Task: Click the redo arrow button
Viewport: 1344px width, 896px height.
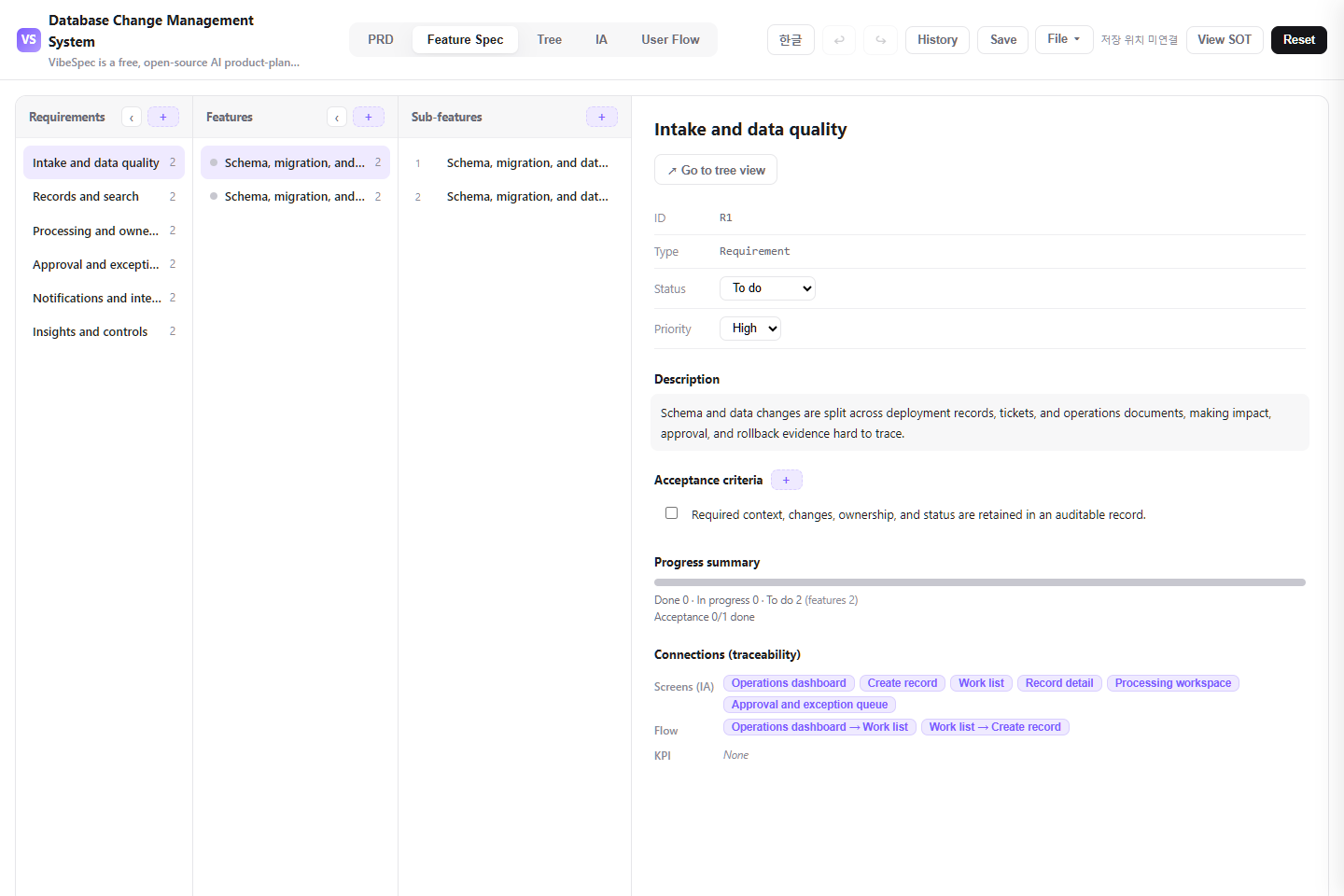Action: pyautogui.click(x=880, y=40)
